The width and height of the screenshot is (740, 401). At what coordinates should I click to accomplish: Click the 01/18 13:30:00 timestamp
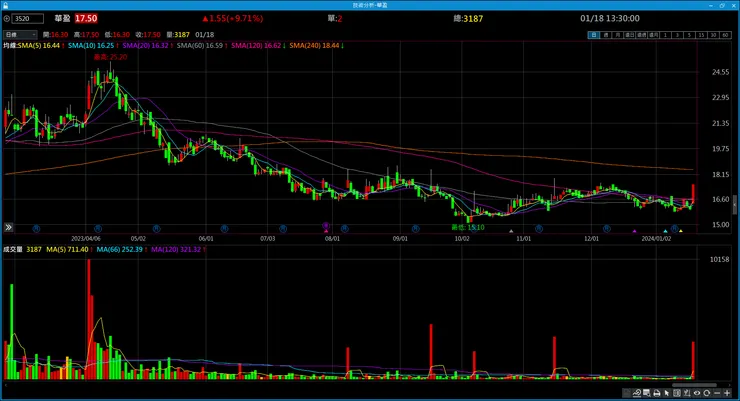(x=610, y=18)
